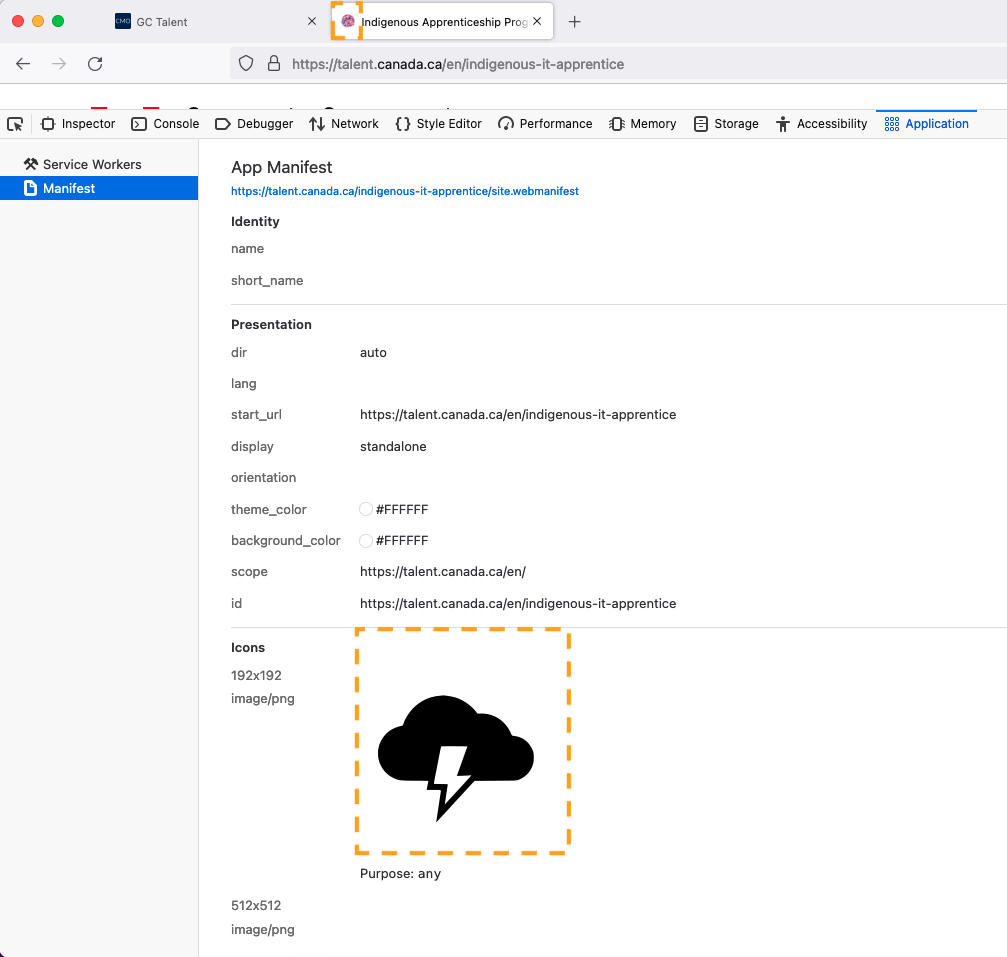The image size is (1007, 957).
Task: Click the 'orientation' label
Action: click(x=263, y=478)
